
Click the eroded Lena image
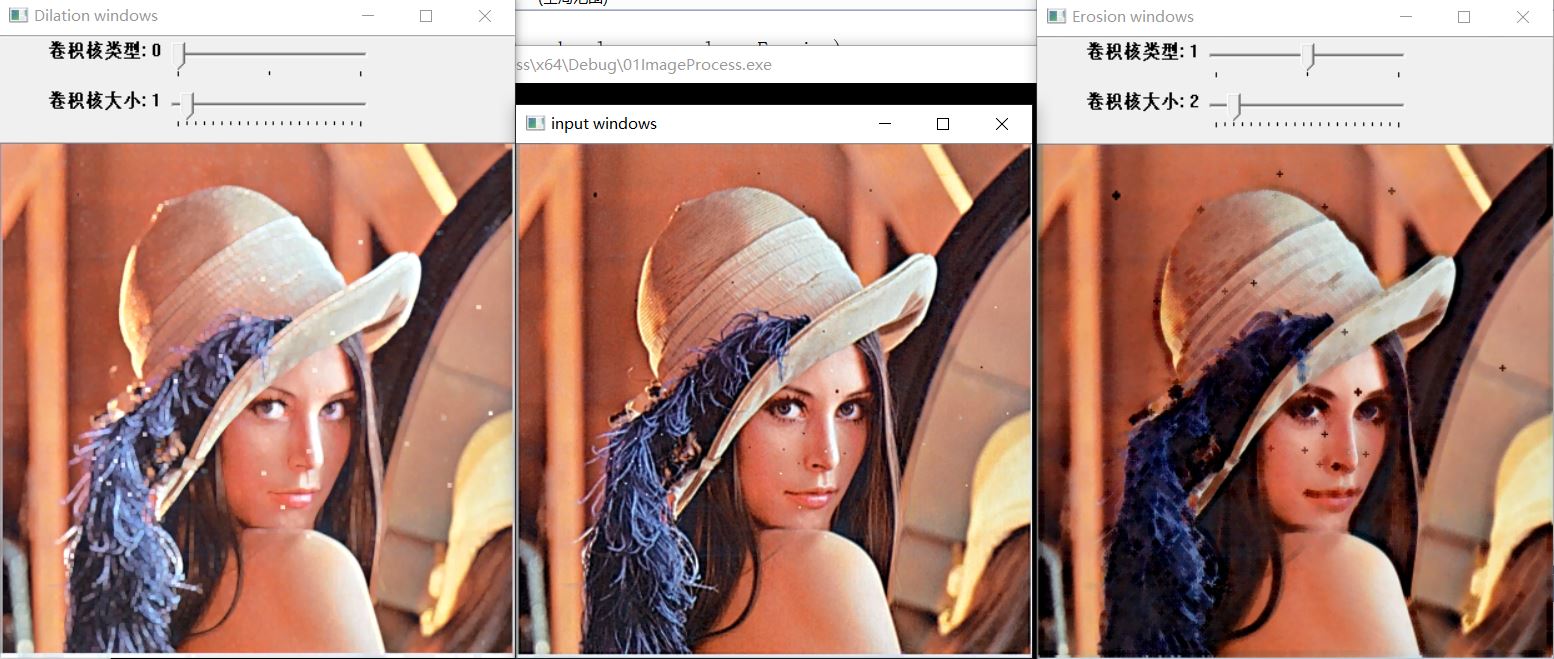1296,399
